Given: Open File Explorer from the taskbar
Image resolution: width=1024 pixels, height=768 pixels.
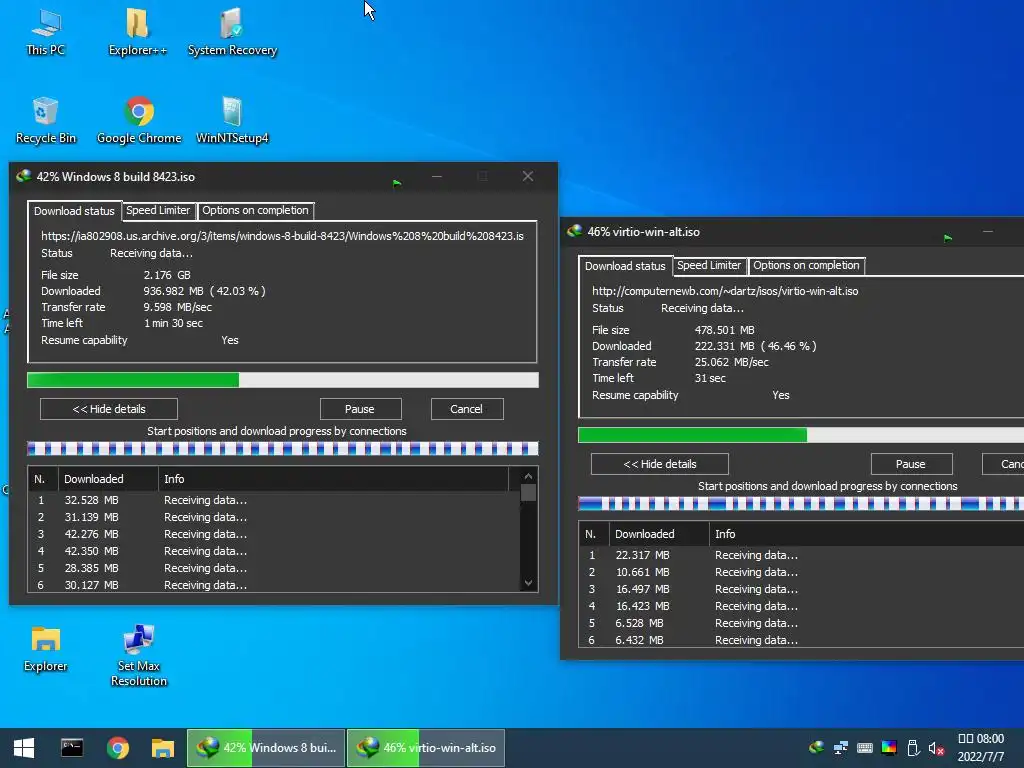Looking at the screenshot, I should click(x=163, y=748).
